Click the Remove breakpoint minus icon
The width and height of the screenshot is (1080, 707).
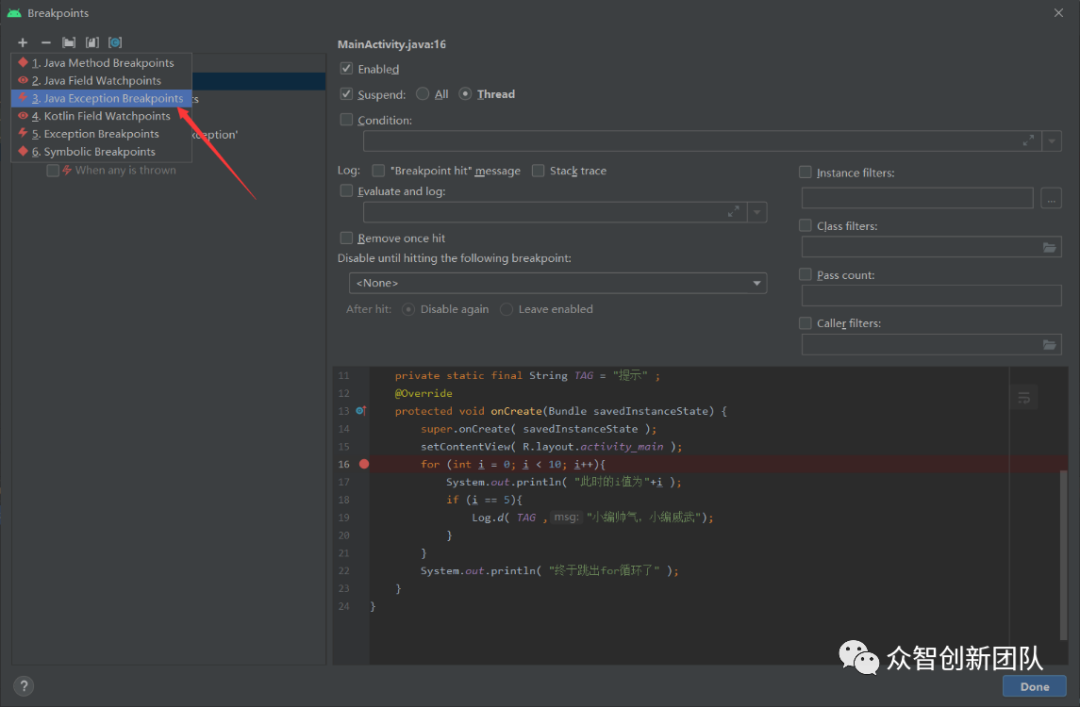coord(46,43)
